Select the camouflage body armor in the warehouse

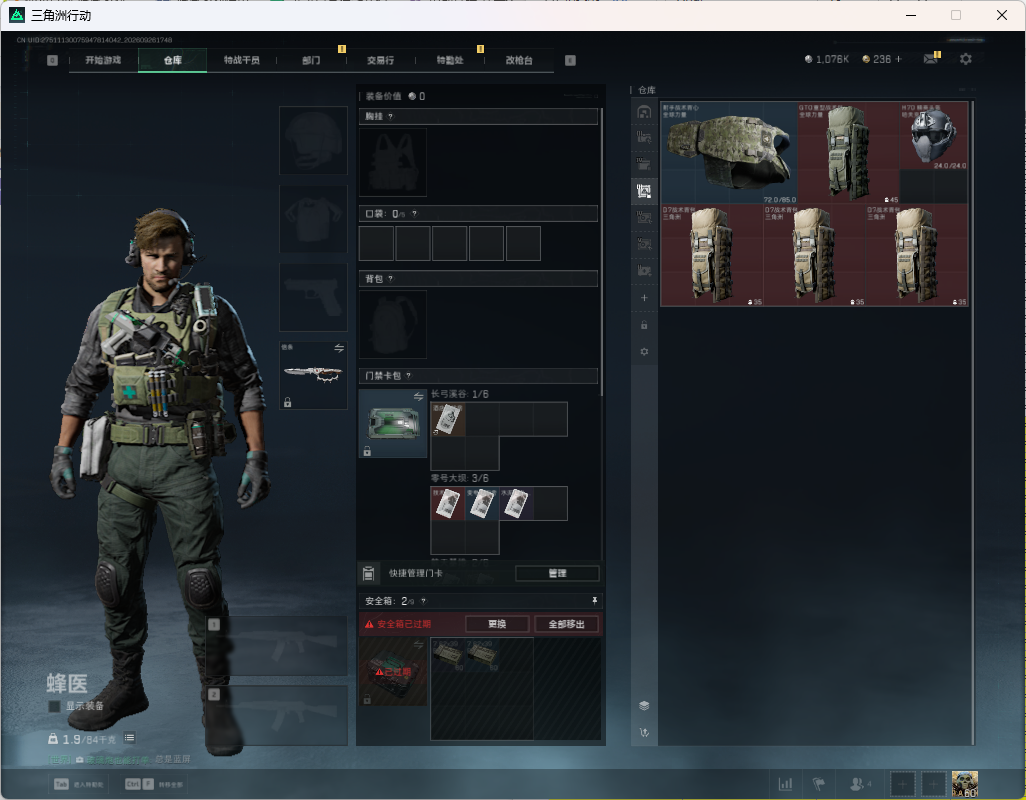[x=729, y=152]
